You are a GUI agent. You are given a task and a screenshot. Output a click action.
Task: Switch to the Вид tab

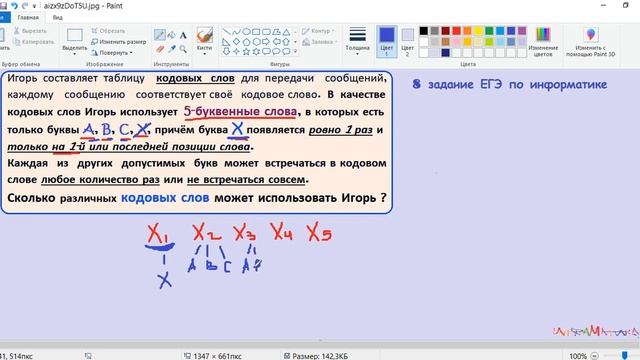click(x=58, y=18)
